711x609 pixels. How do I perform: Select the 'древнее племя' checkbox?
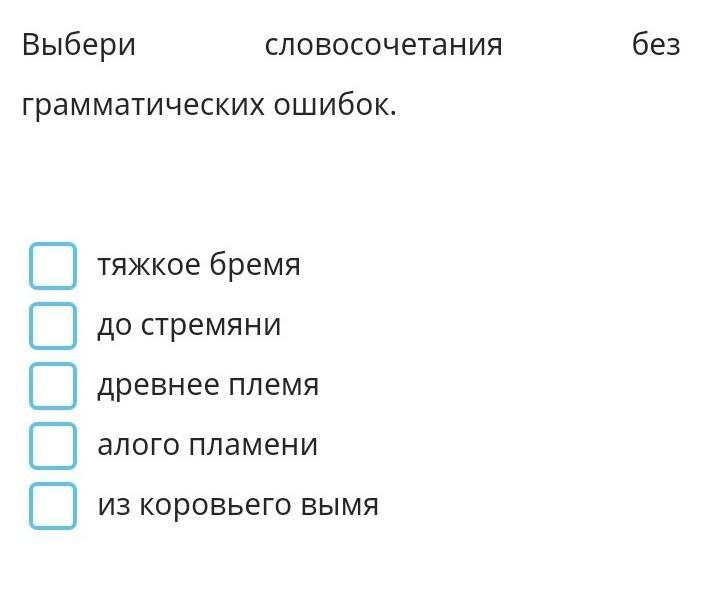[53, 386]
